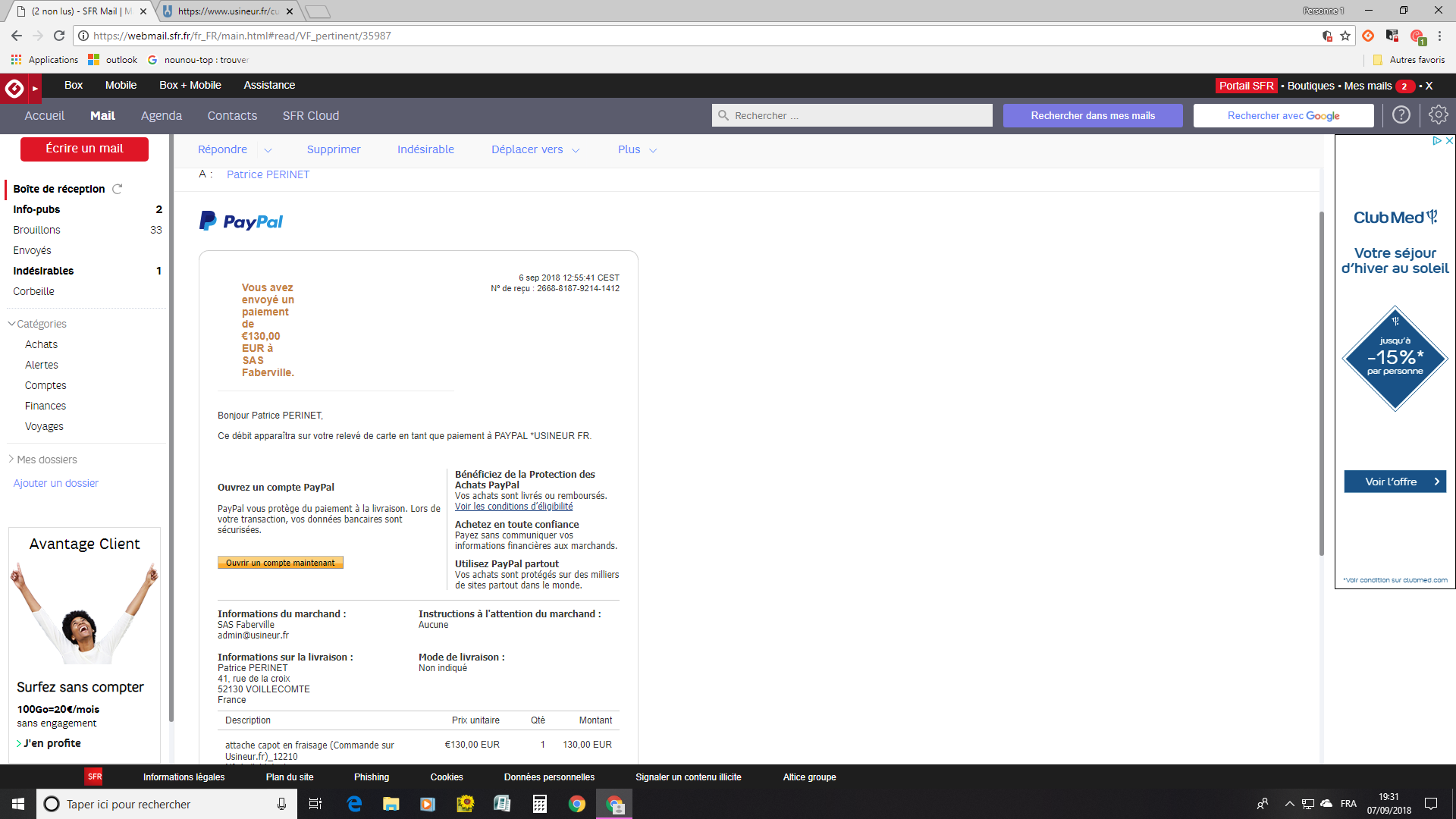Open Mes mails link in the header

click(1367, 86)
